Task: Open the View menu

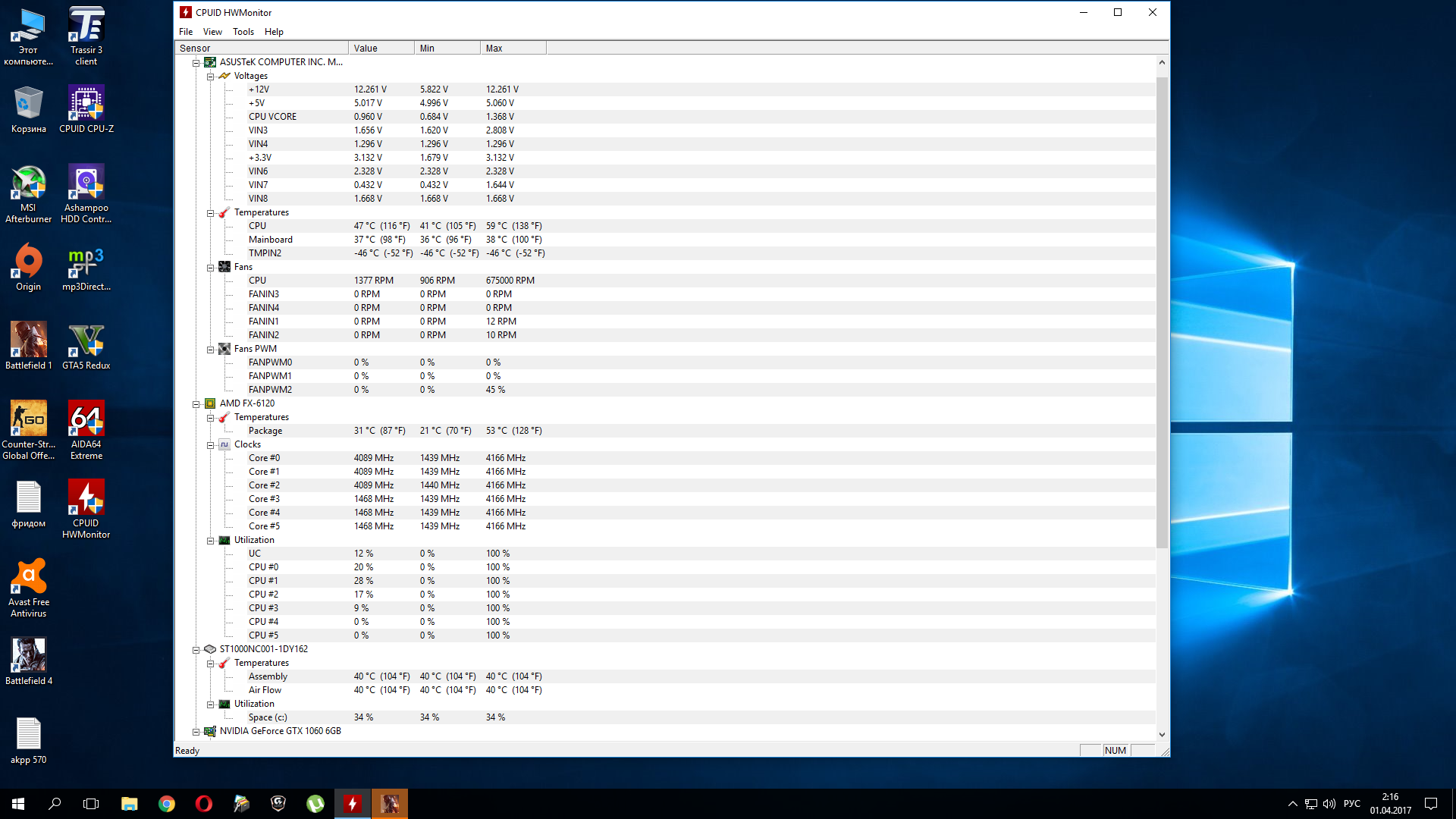Action: click(x=212, y=32)
